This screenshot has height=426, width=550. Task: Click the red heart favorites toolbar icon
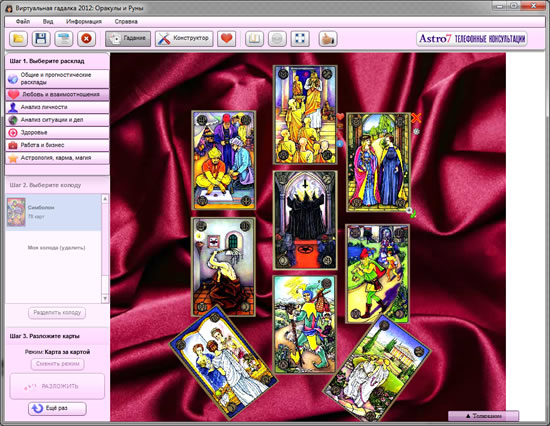[226, 39]
